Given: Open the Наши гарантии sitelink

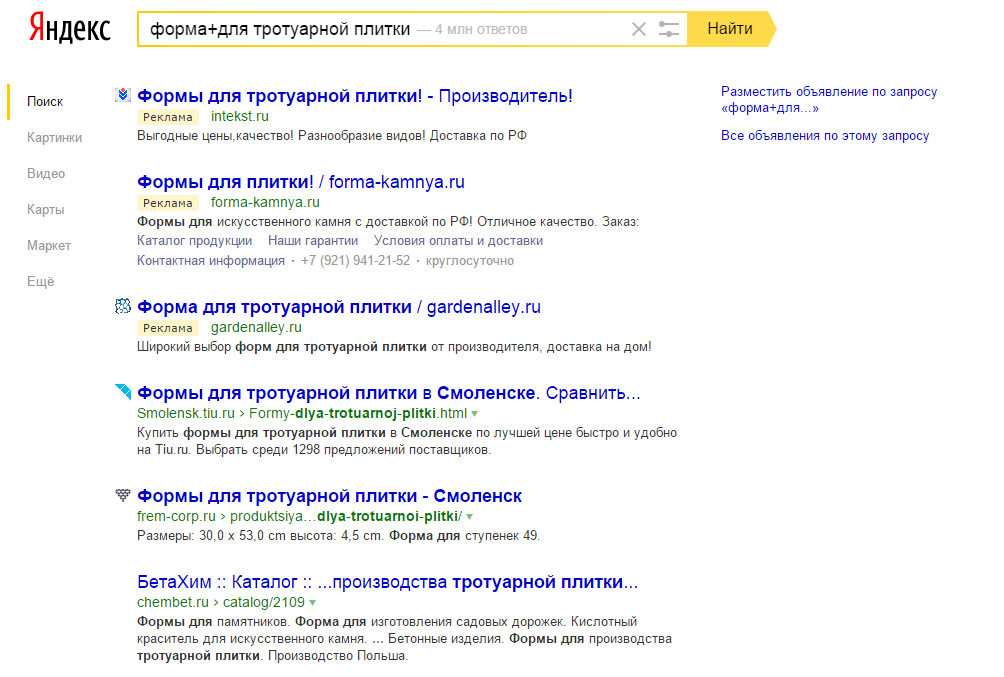Looking at the screenshot, I should [x=313, y=241].
